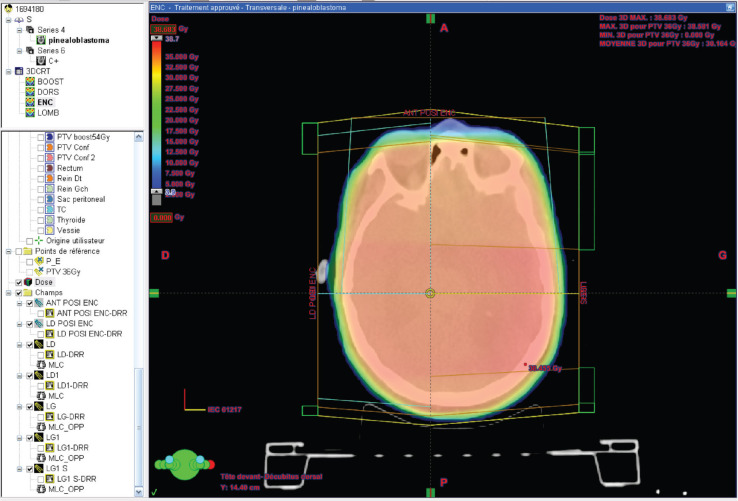The height and width of the screenshot is (501, 738).
Task: Click the Origine utilisateur crosshair icon
Action: (x=39, y=241)
